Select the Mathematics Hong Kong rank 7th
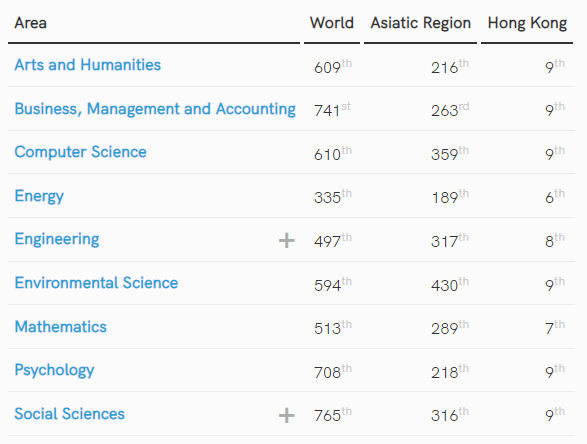This screenshot has width=587, height=444. click(x=555, y=328)
